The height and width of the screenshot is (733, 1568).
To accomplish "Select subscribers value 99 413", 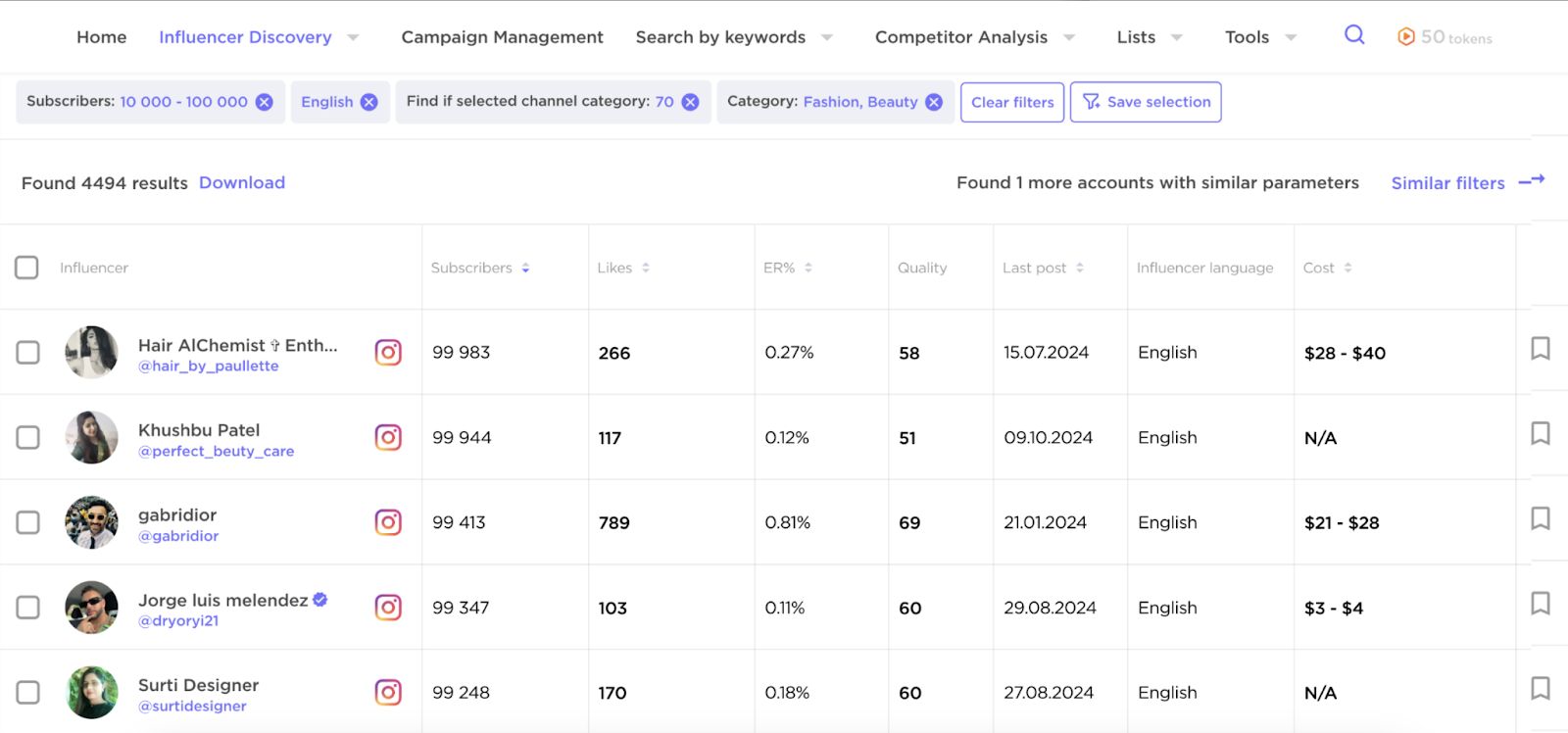I will (x=459, y=522).
